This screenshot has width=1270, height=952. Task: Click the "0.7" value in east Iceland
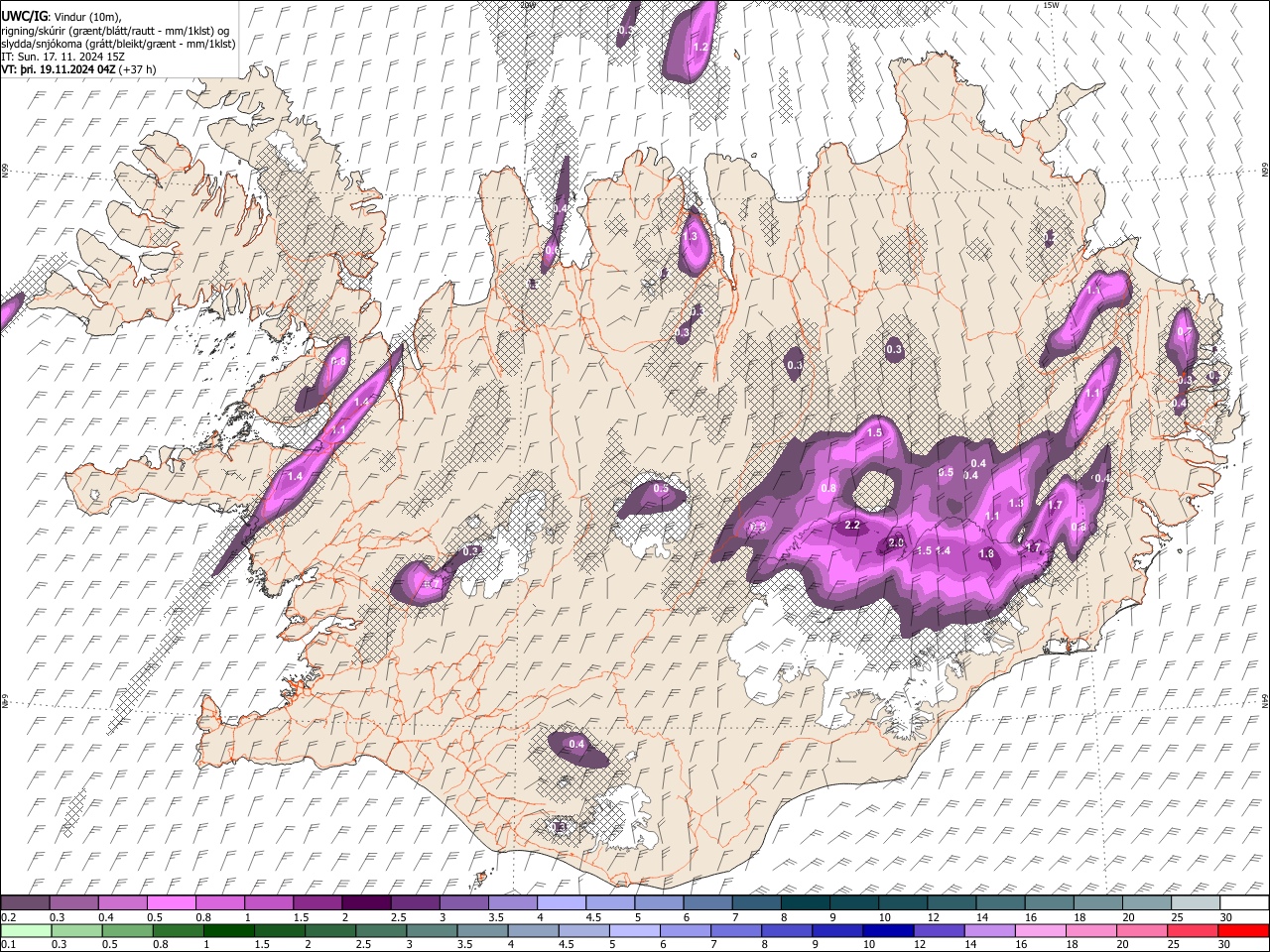pyautogui.click(x=1183, y=330)
